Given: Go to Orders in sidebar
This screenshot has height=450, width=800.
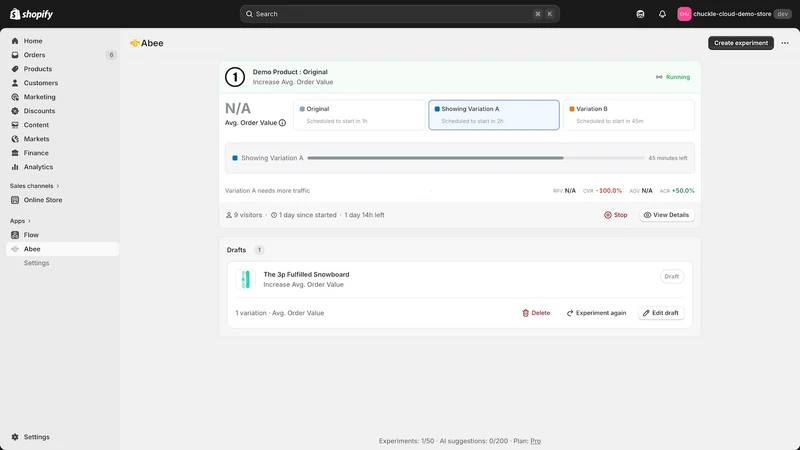Looking at the screenshot, I should tap(34, 55).
